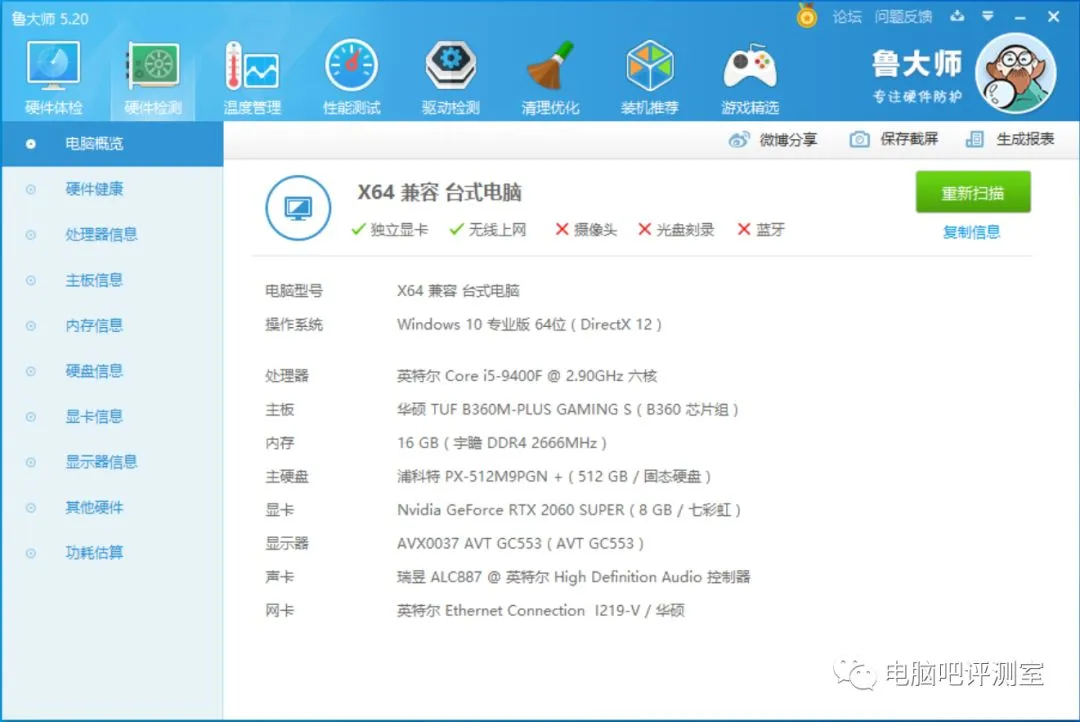The image size is (1080, 722).
Task: Click the 鲁大师 mascot avatar
Action: [x=1015, y=74]
